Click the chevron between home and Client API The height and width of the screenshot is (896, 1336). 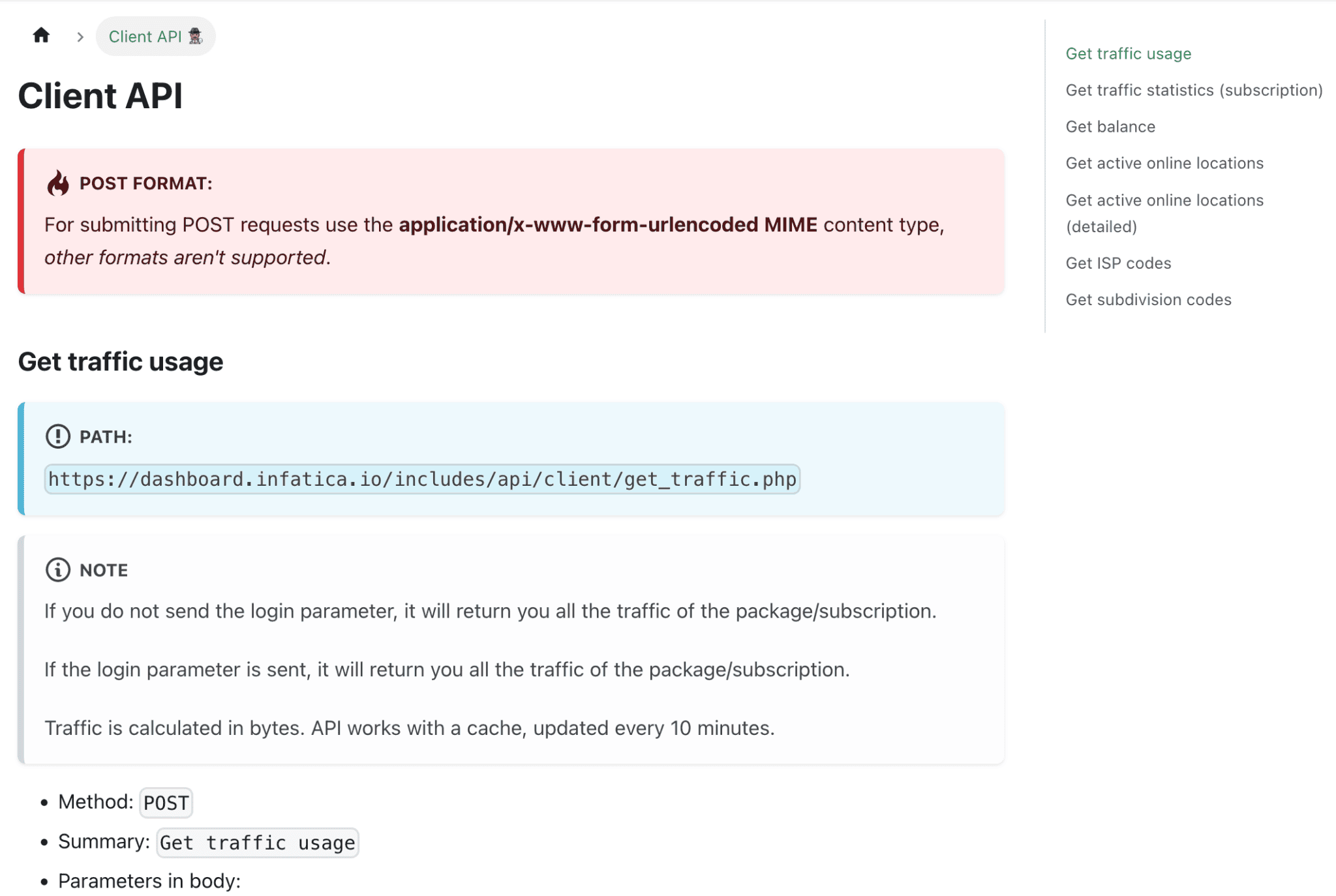point(80,37)
